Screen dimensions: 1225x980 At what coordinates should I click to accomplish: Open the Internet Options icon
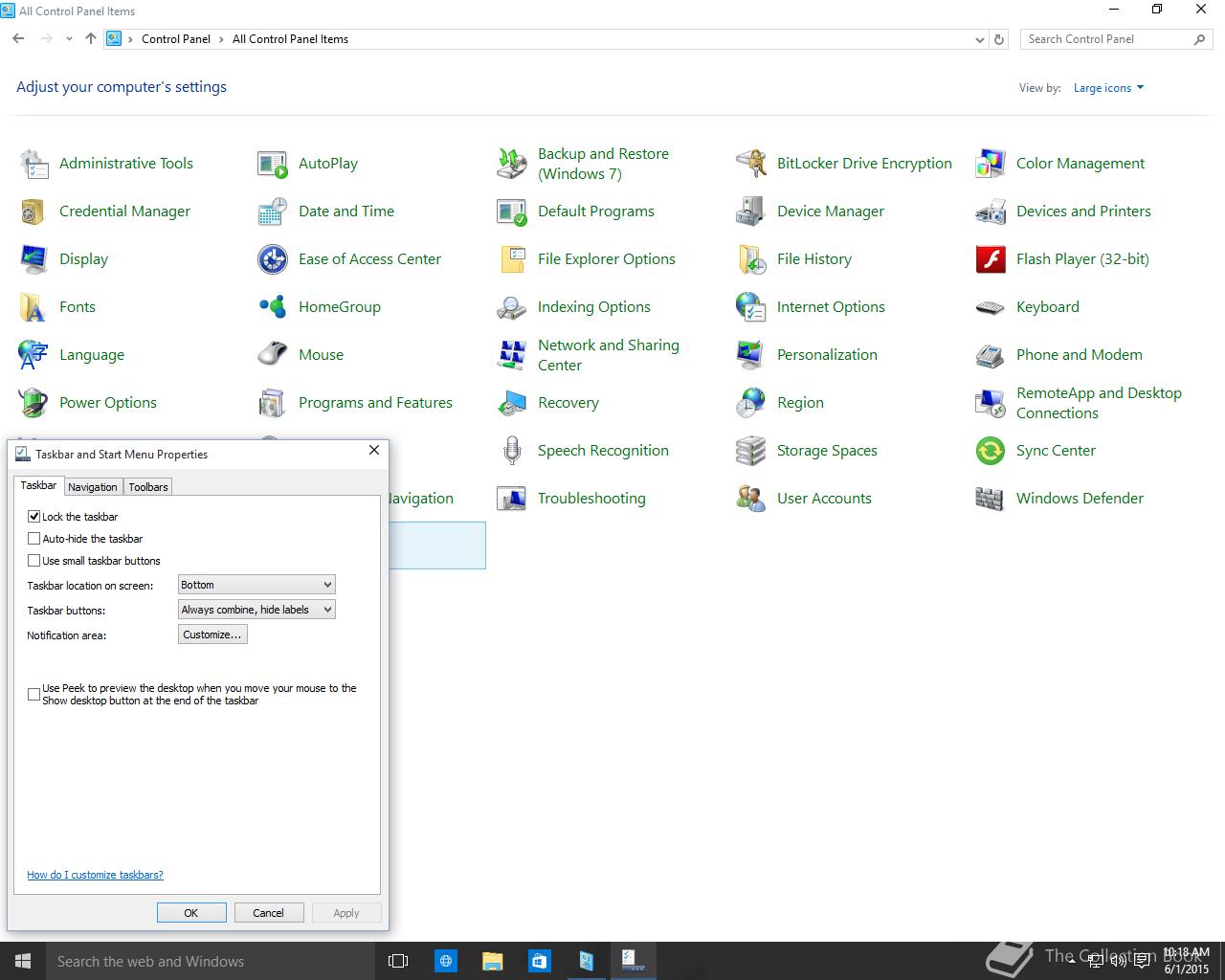tap(751, 307)
